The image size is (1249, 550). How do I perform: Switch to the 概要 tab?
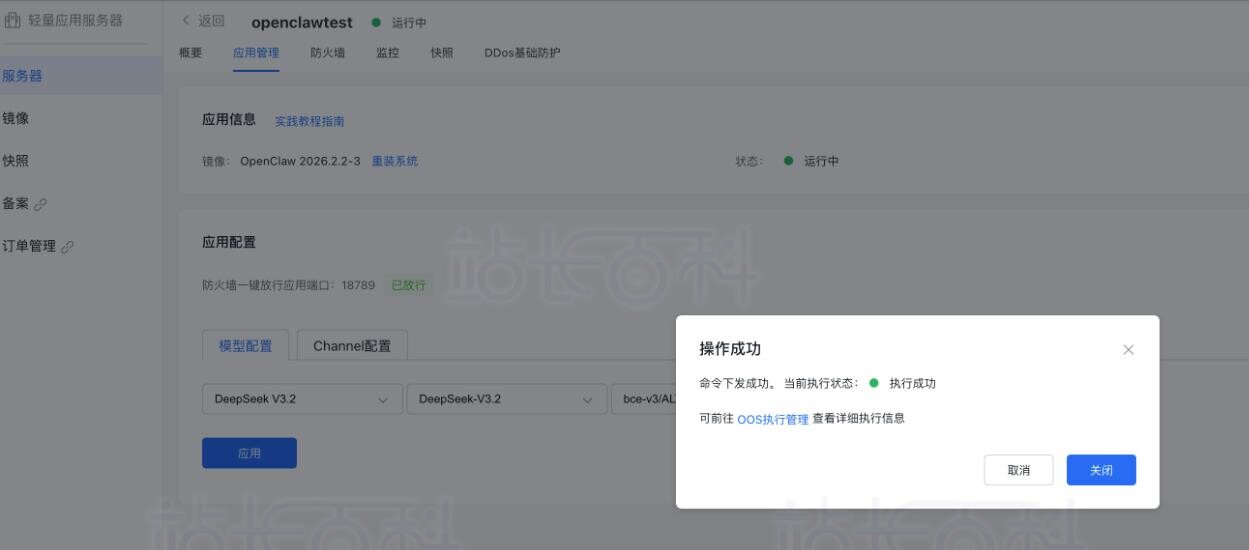click(190, 53)
